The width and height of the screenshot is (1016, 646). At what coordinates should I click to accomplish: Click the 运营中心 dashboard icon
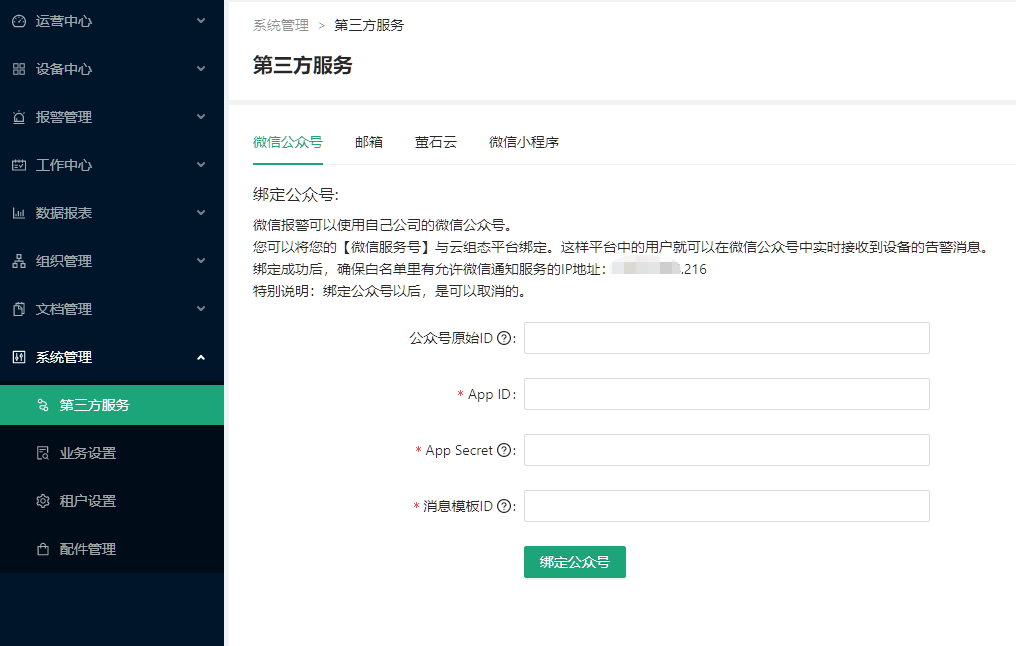tap(18, 21)
